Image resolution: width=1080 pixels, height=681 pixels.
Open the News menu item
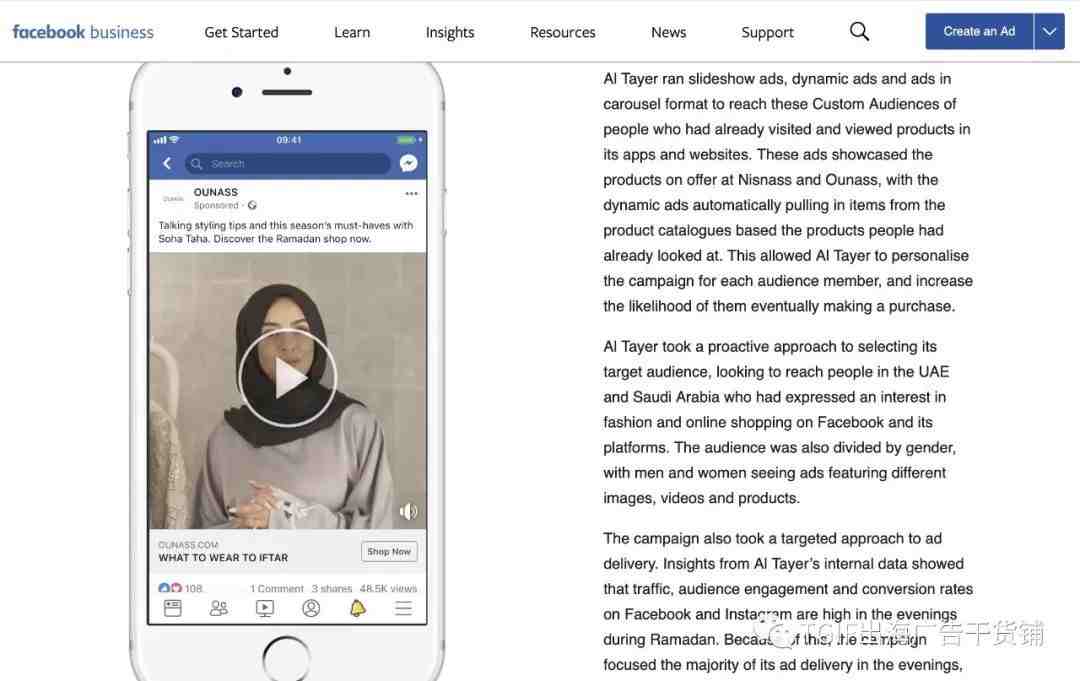668,32
